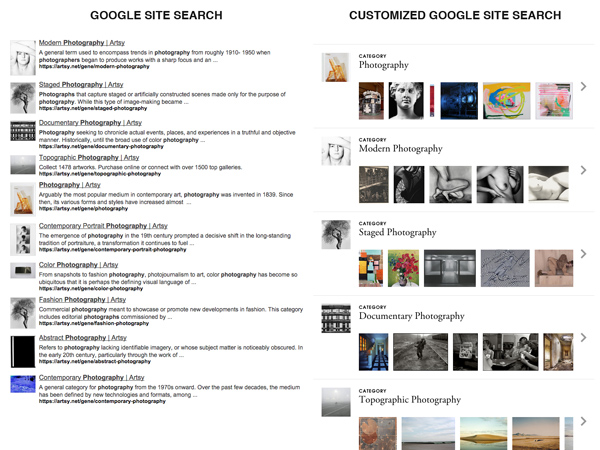Screen dimensions: 600x450
Task: Expand the Photography category row chevron
Action: (x=583, y=86)
